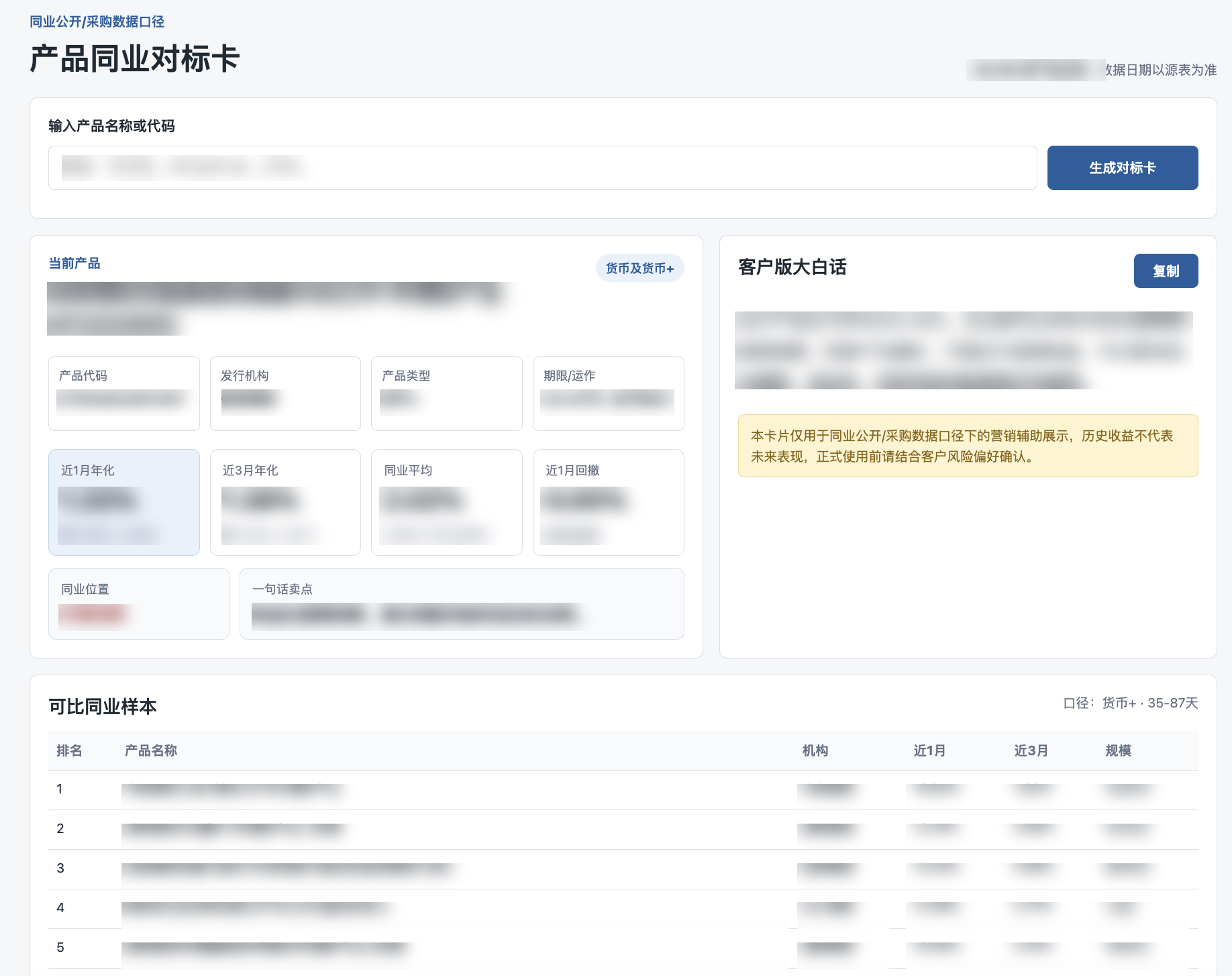Select the 近1月年化 metric card
The height and width of the screenshot is (976, 1232).
(x=124, y=502)
